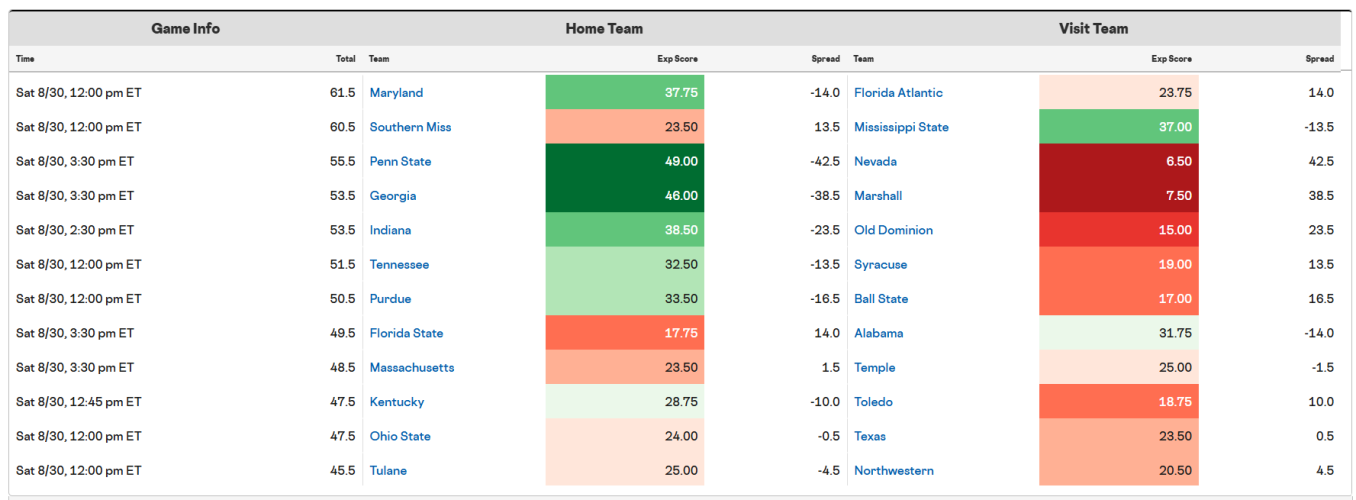Image resolution: width=1356 pixels, height=500 pixels.
Task: Select Temple's -1.5 spread value
Action: coord(1321,367)
